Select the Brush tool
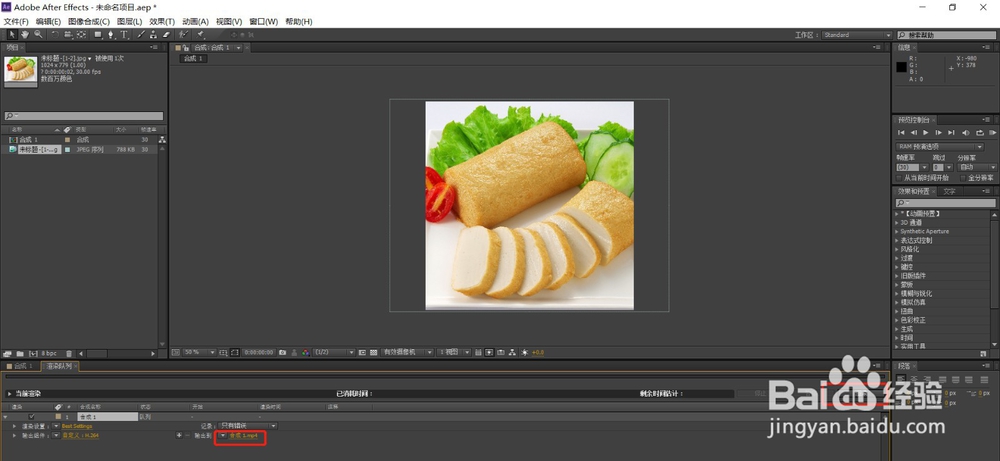Viewport: 1000px width, 461px height. pyautogui.click(x=141, y=34)
